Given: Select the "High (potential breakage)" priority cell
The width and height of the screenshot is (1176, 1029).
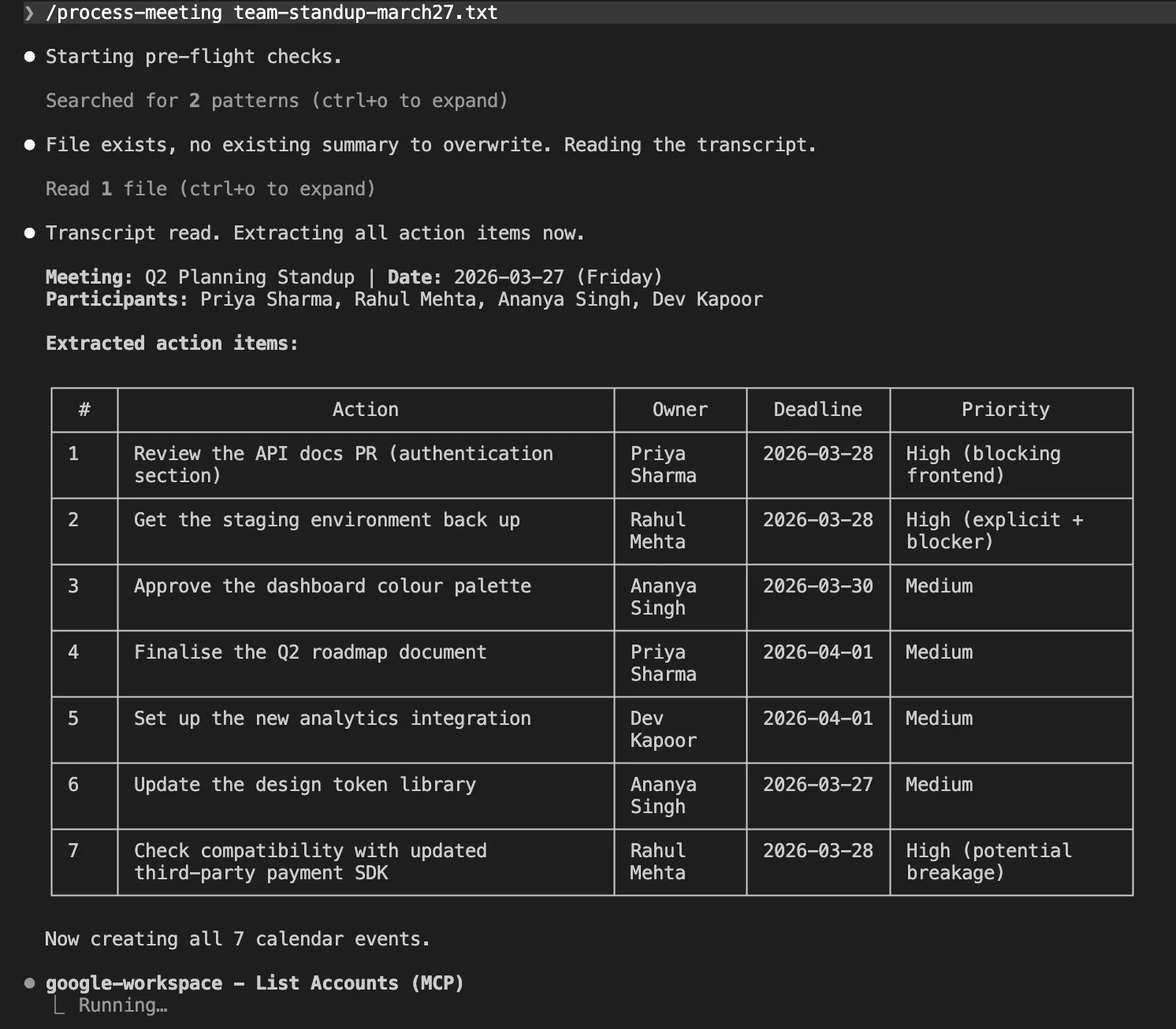Looking at the screenshot, I should click(x=988, y=861).
